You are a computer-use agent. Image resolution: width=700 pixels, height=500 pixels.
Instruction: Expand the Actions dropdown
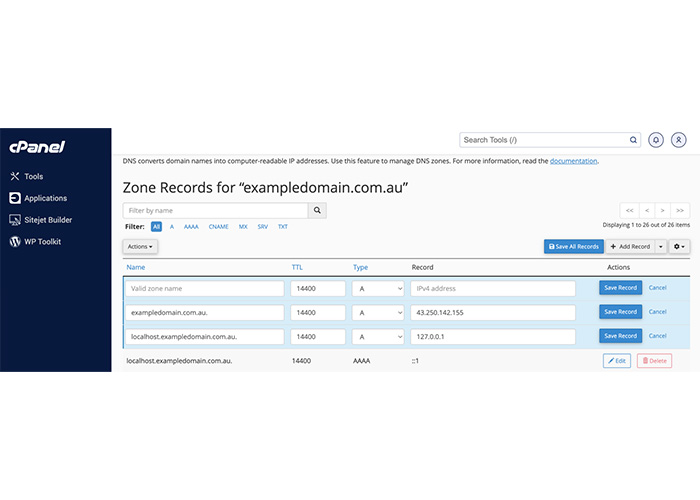(x=141, y=246)
